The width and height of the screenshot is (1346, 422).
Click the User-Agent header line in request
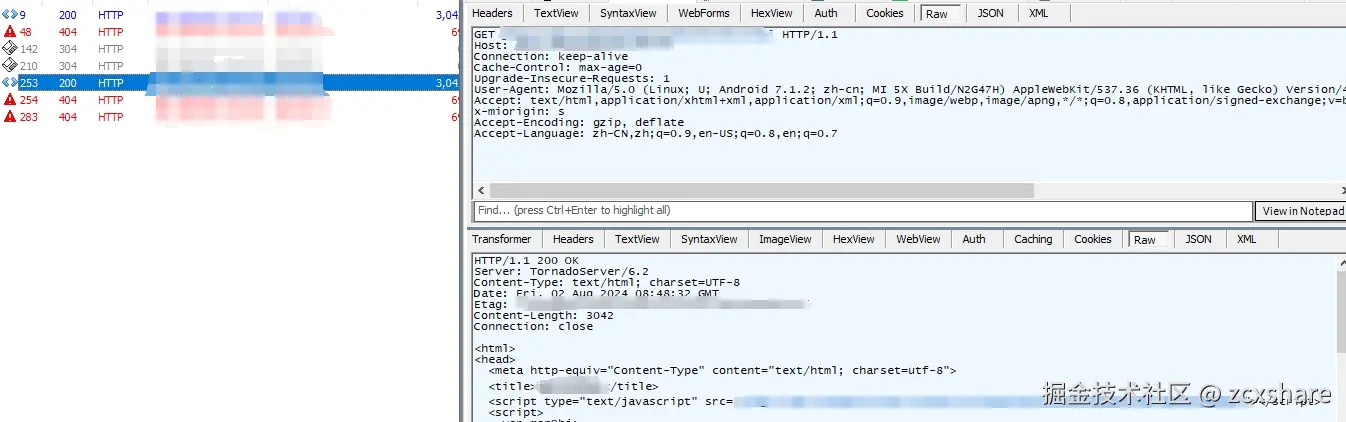point(909,90)
